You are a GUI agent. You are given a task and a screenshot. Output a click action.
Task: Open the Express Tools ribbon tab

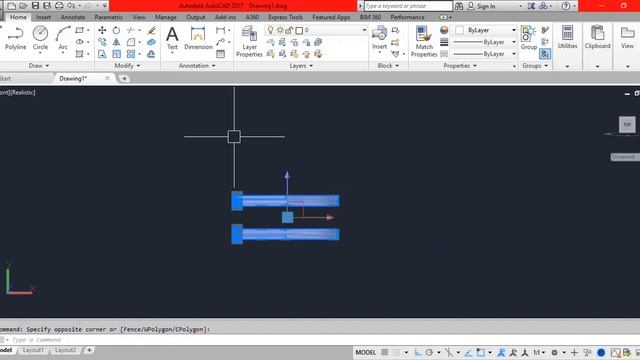click(285, 17)
